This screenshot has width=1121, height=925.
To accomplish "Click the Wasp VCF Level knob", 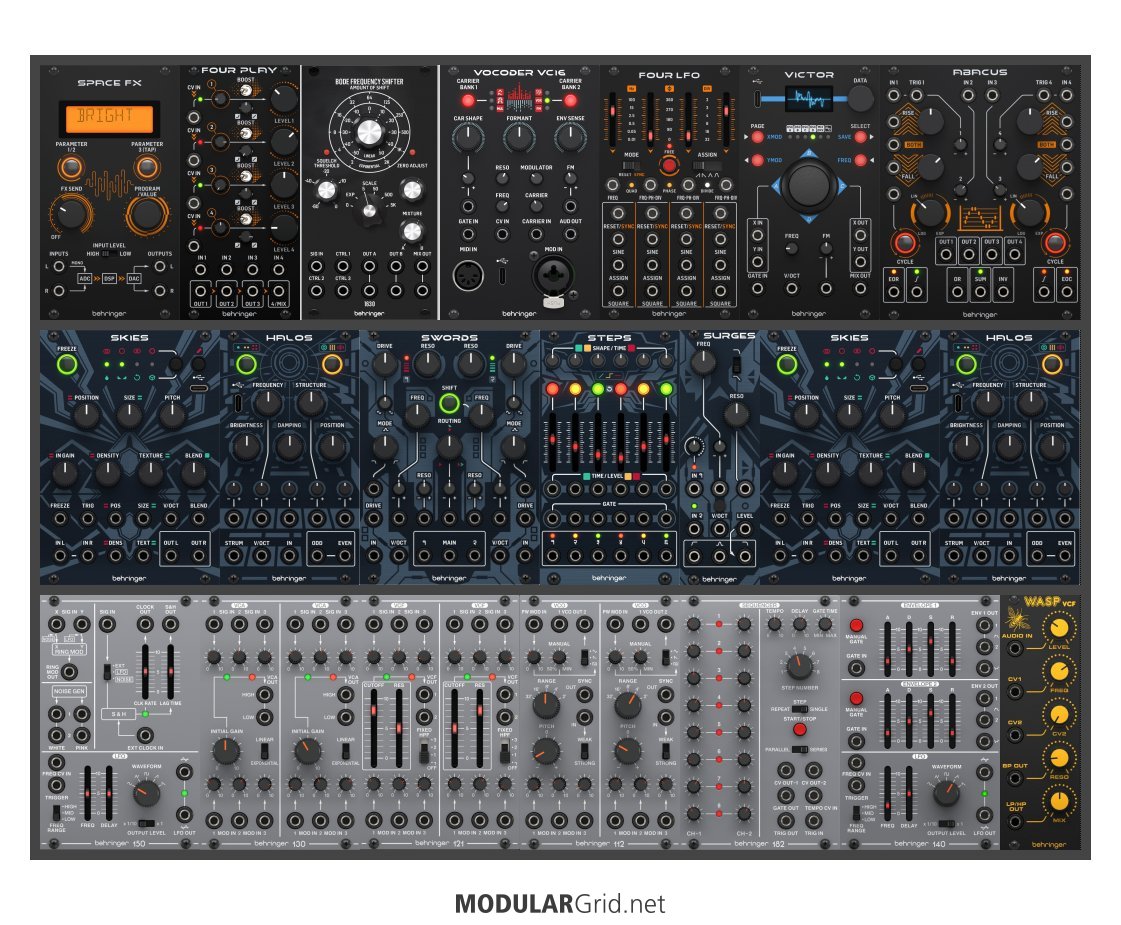I will [1058, 628].
